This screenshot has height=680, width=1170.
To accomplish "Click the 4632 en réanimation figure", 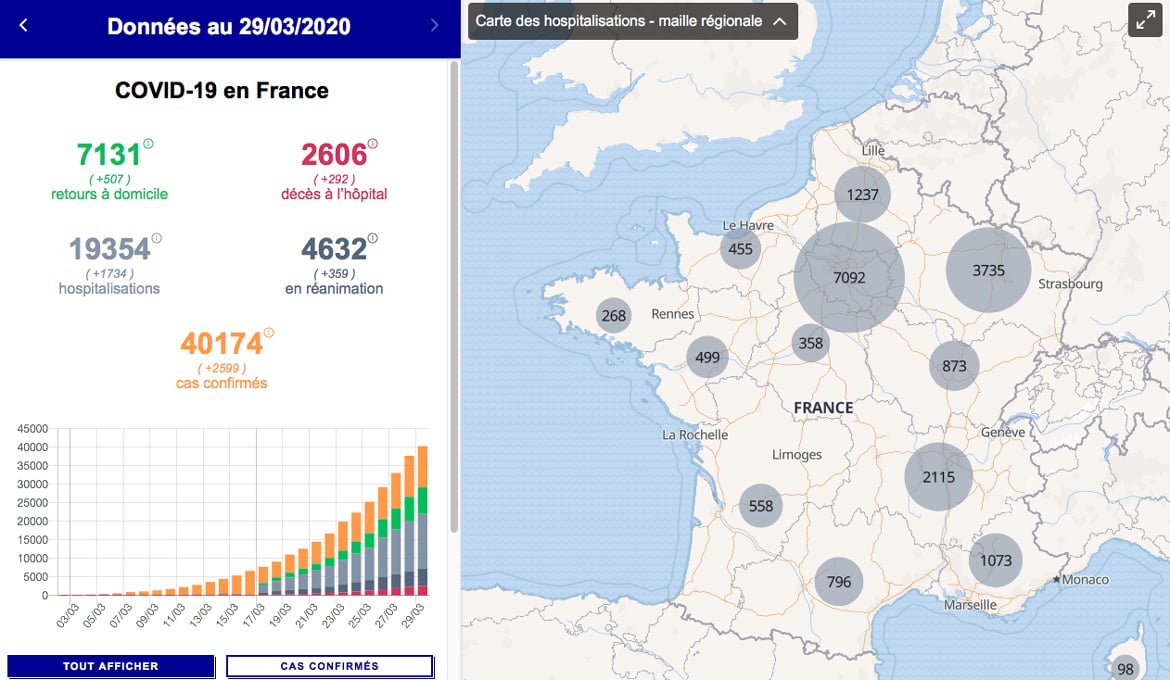I will [x=334, y=249].
